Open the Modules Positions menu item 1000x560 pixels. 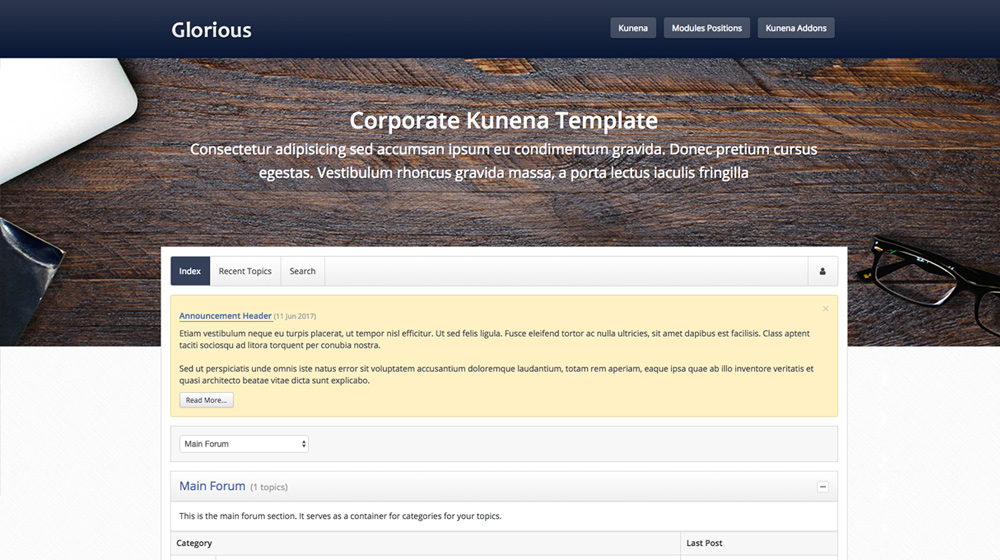pyautogui.click(x=707, y=28)
